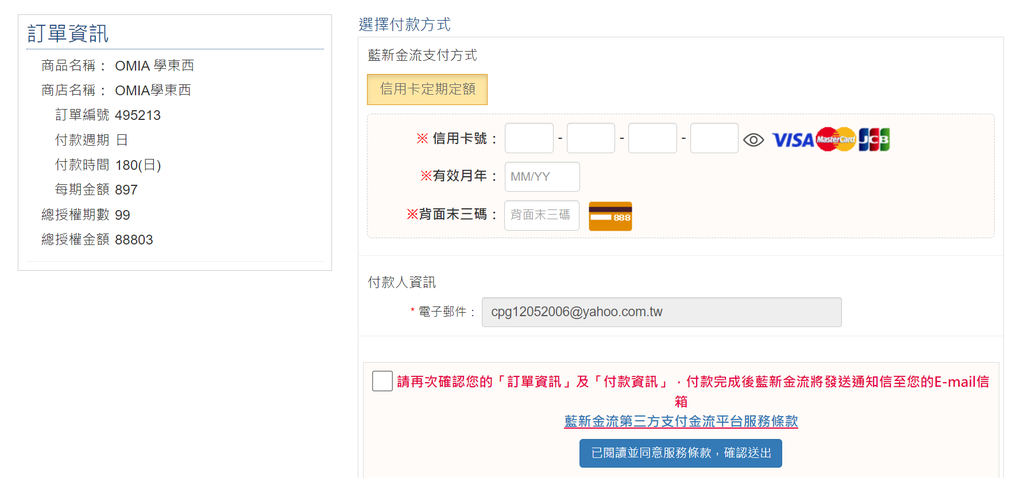Toggle the card number visibility eye icon

pos(754,139)
